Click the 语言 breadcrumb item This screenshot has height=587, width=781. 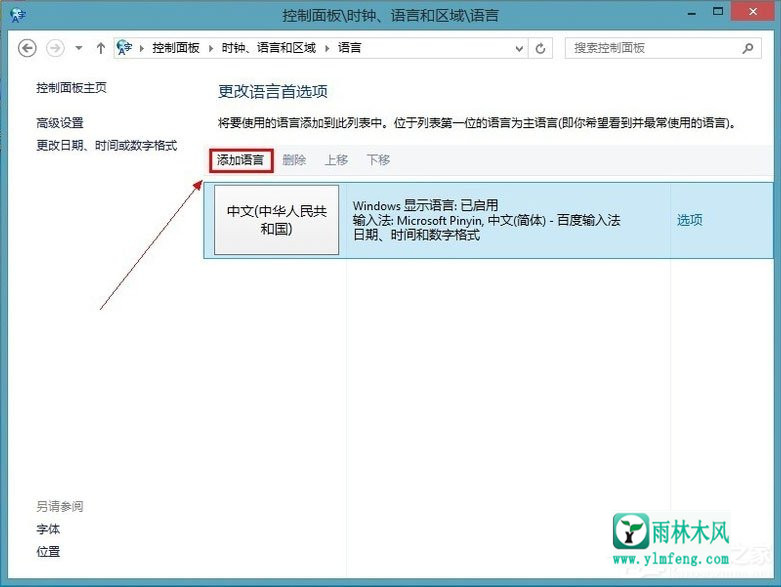[x=349, y=48]
